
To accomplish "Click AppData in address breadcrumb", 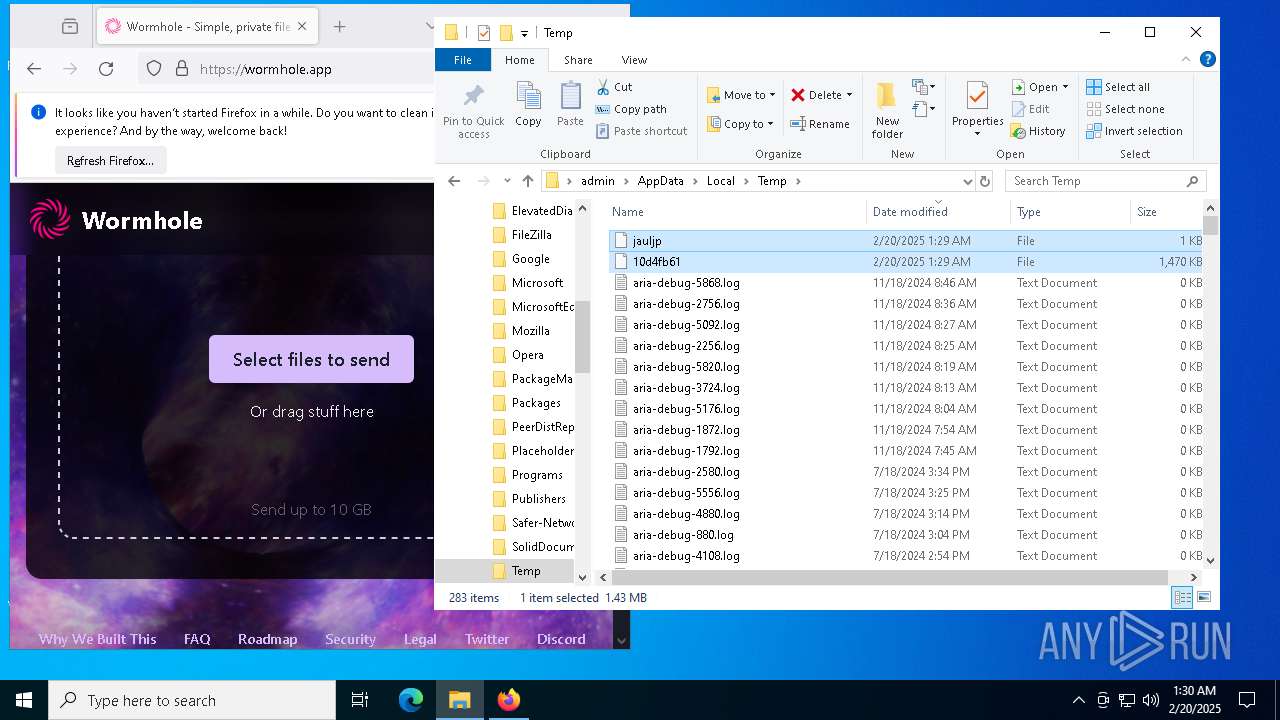I will tap(661, 181).
